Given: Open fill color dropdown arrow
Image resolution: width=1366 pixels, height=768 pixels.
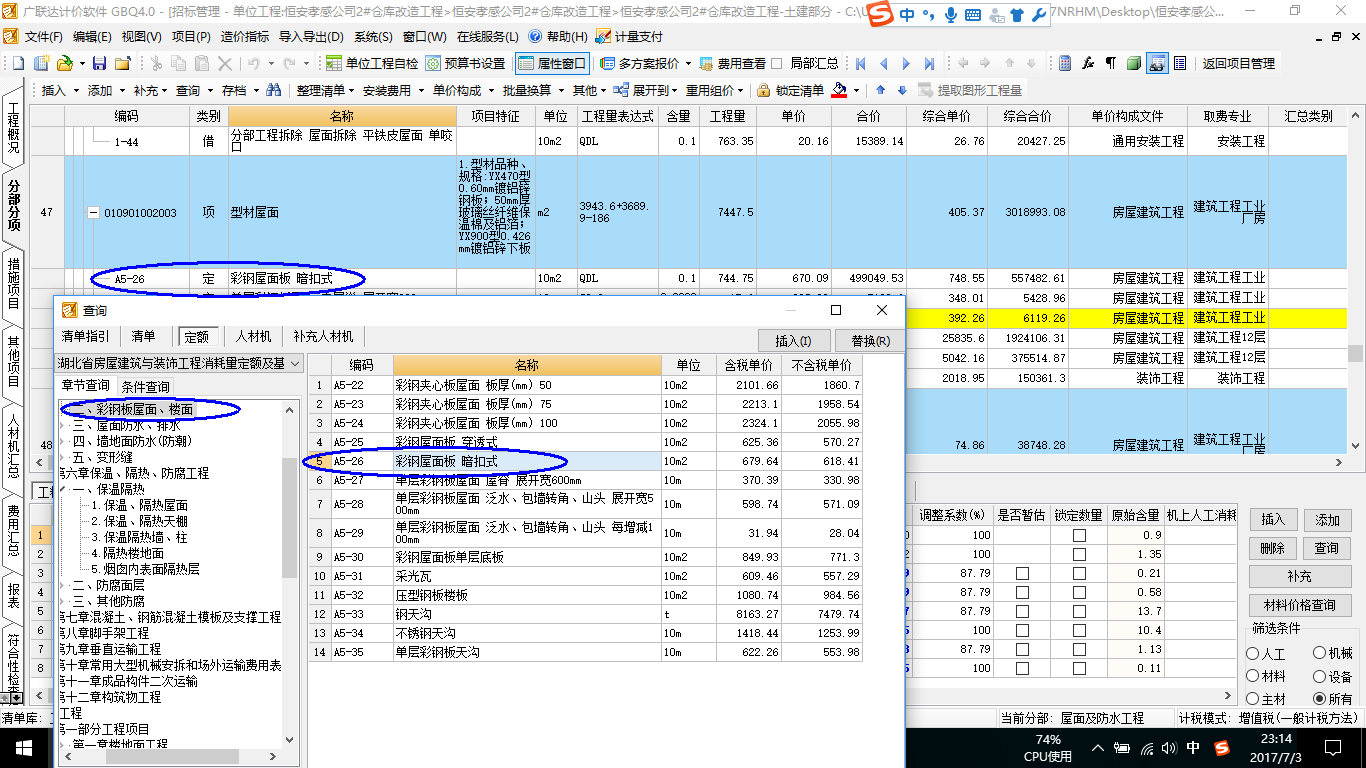Looking at the screenshot, I should (857, 90).
